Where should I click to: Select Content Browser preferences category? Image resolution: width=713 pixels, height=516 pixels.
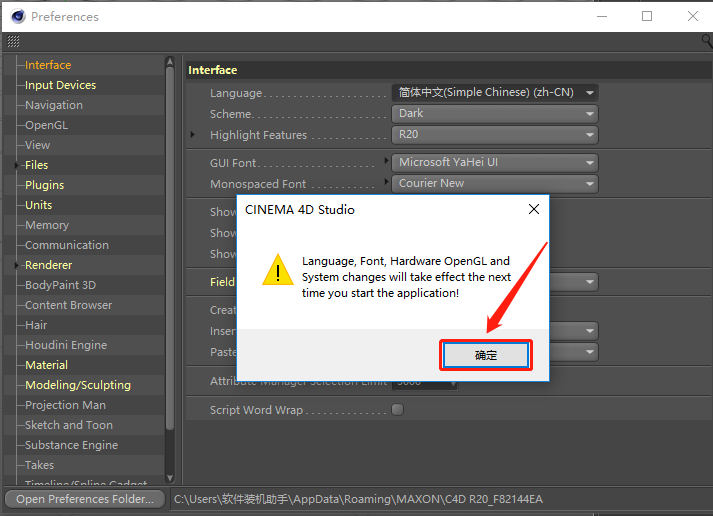tap(68, 305)
